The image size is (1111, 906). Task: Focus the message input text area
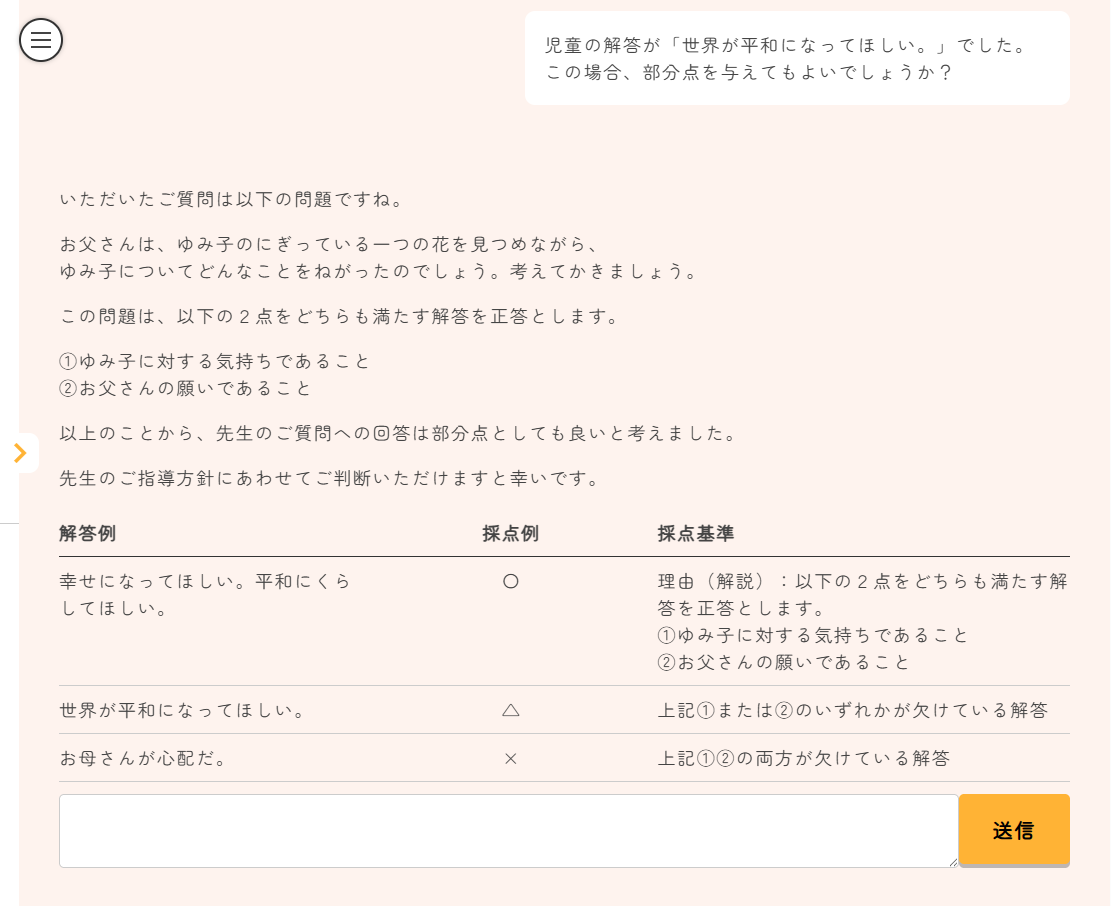(x=508, y=830)
